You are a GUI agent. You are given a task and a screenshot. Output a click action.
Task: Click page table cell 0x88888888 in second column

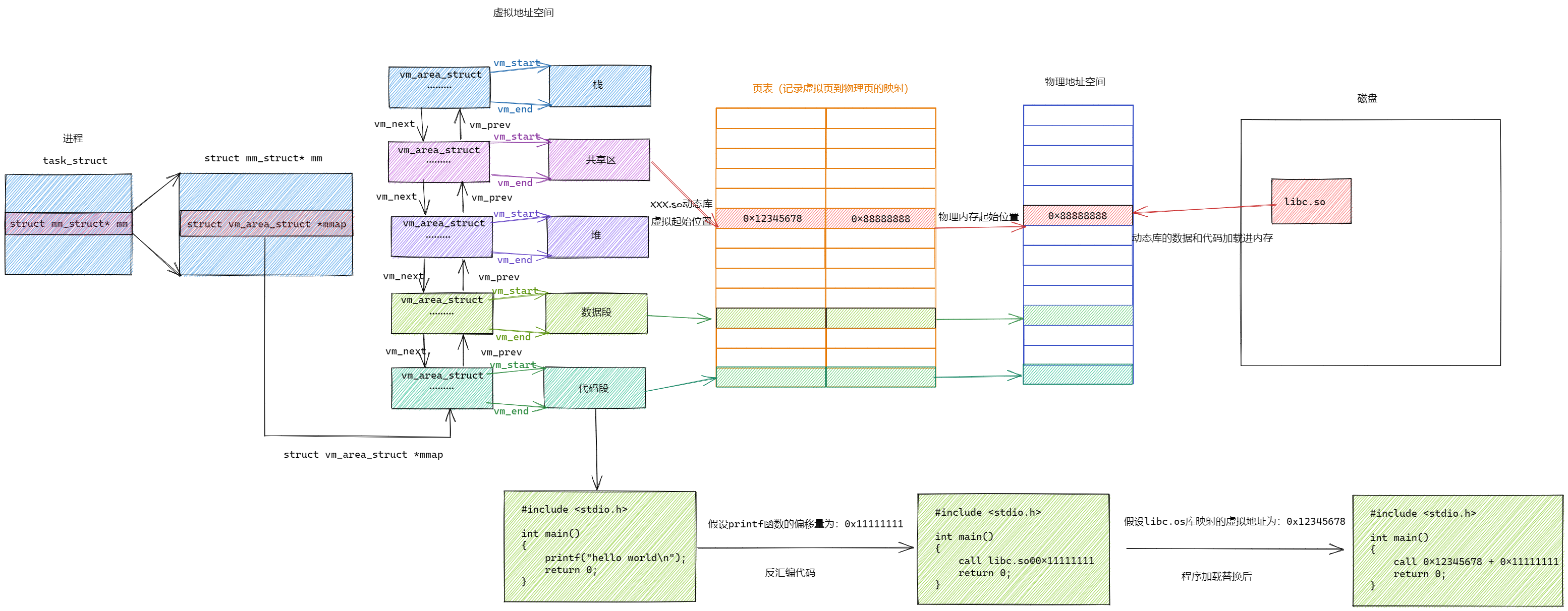pos(880,218)
